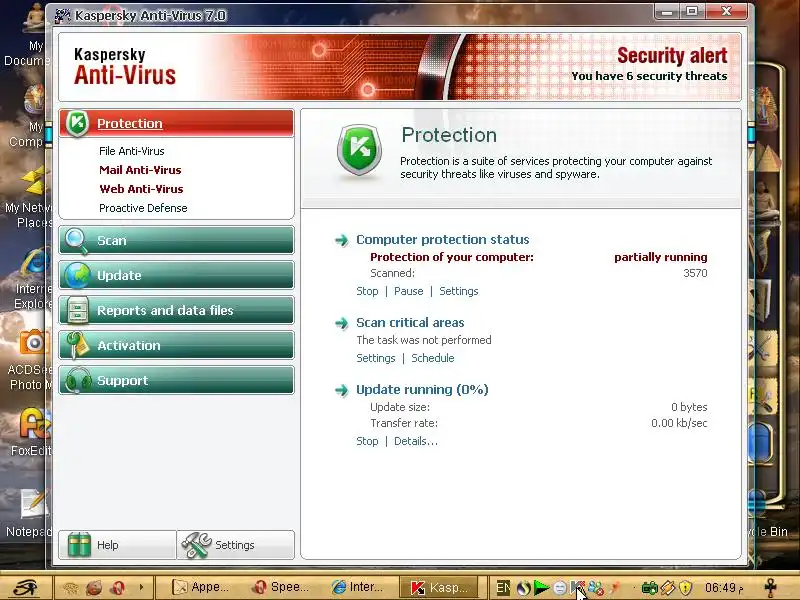Image resolution: width=800 pixels, height=600 pixels.
Task: Click the ankh icon at the taskbar end
Action: 771,587
